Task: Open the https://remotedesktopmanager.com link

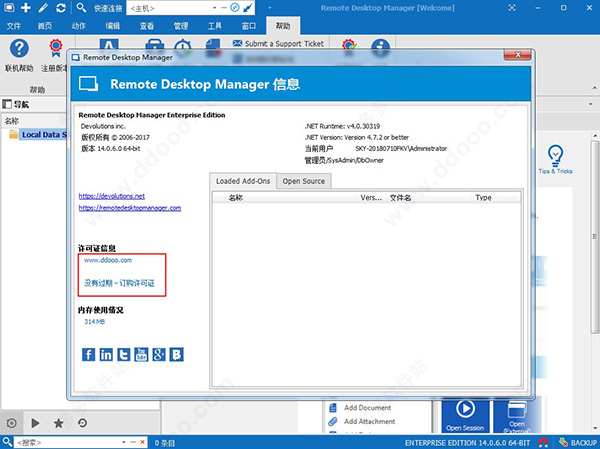Action: tap(130, 208)
